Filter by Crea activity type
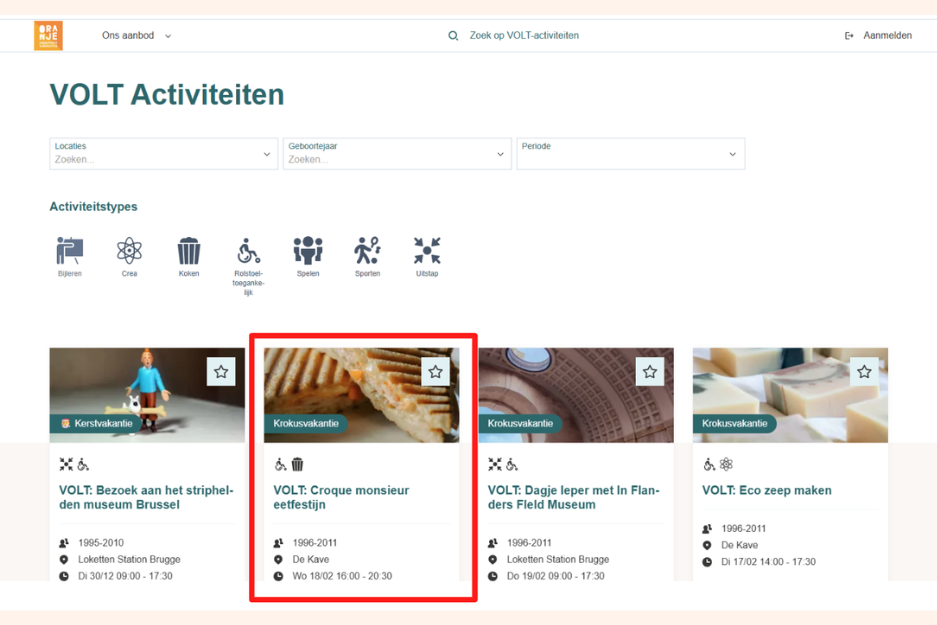Image resolution: width=937 pixels, height=625 pixels. click(129, 251)
